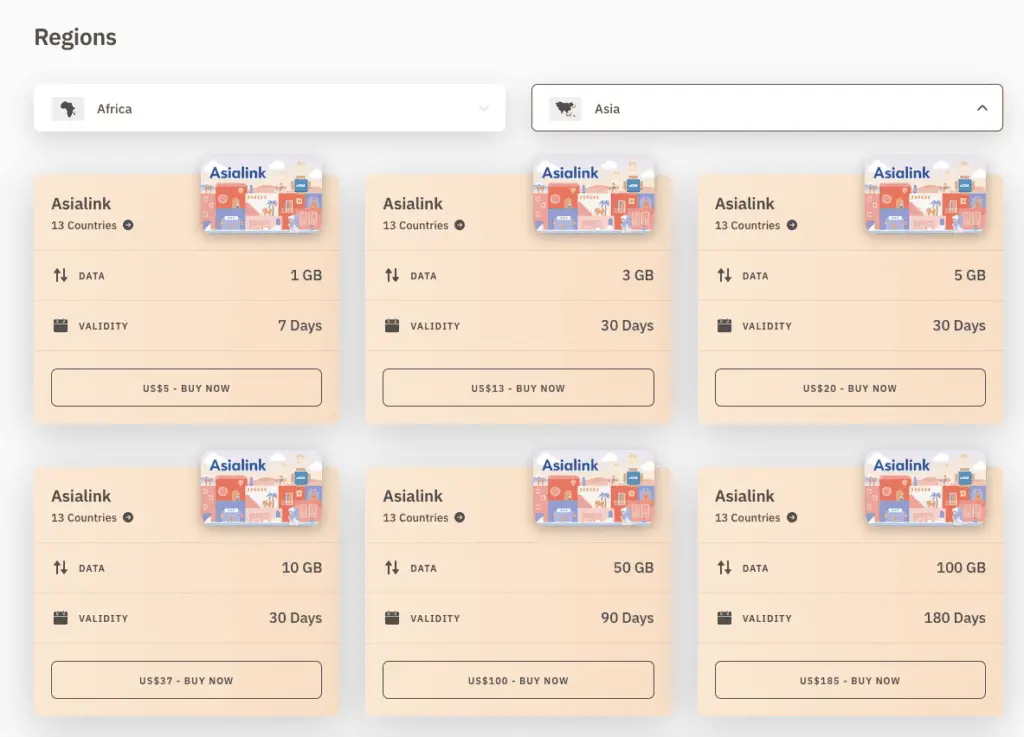Click the validity calendar icon on the 10 GB card

(x=61, y=618)
